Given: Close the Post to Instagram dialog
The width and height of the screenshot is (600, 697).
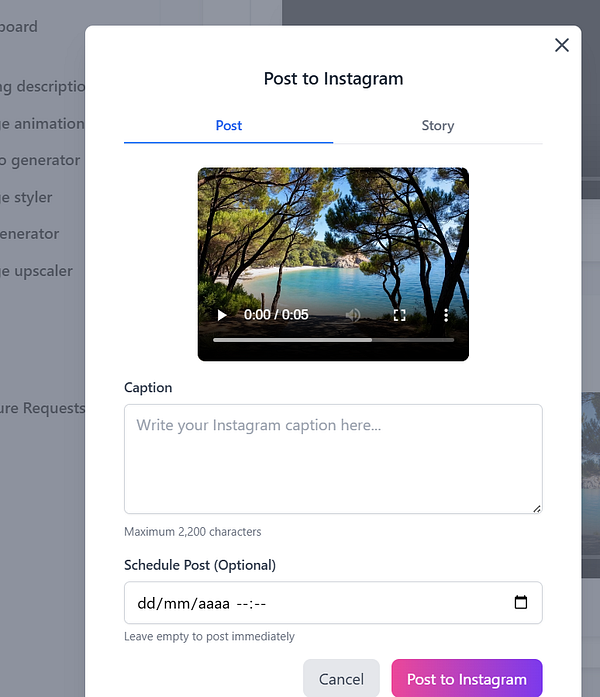Looking at the screenshot, I should 562,45.
